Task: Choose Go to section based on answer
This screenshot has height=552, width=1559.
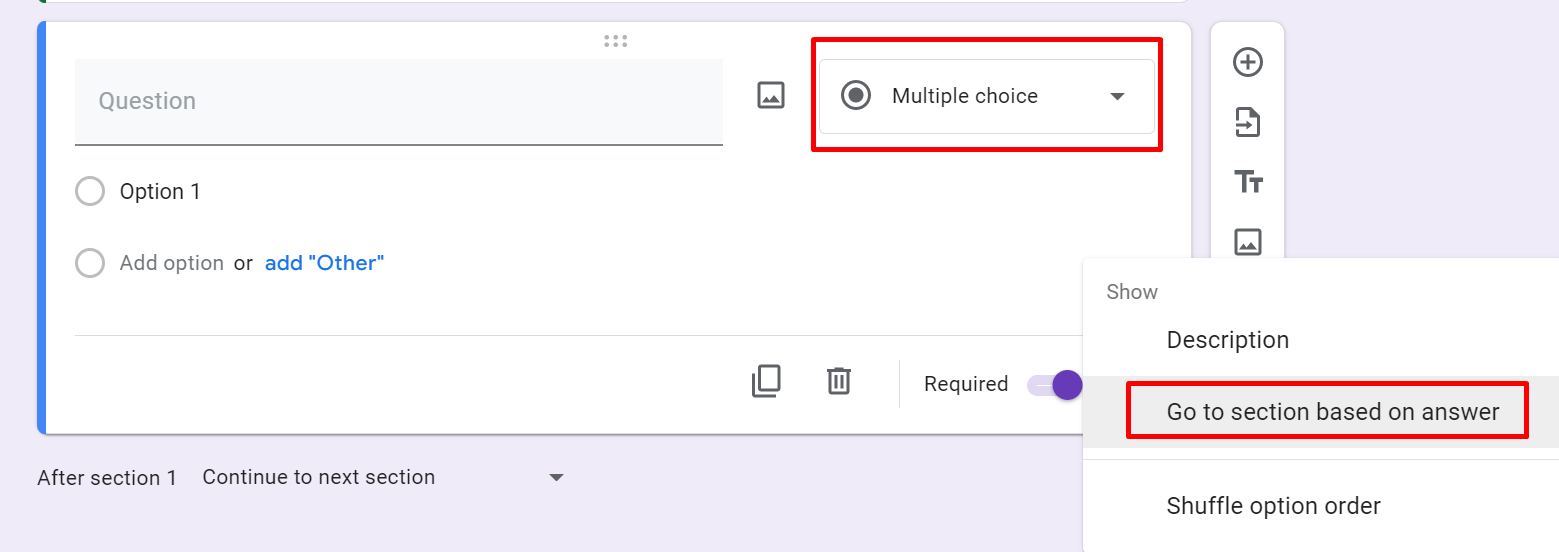Action: point(1333,412)
